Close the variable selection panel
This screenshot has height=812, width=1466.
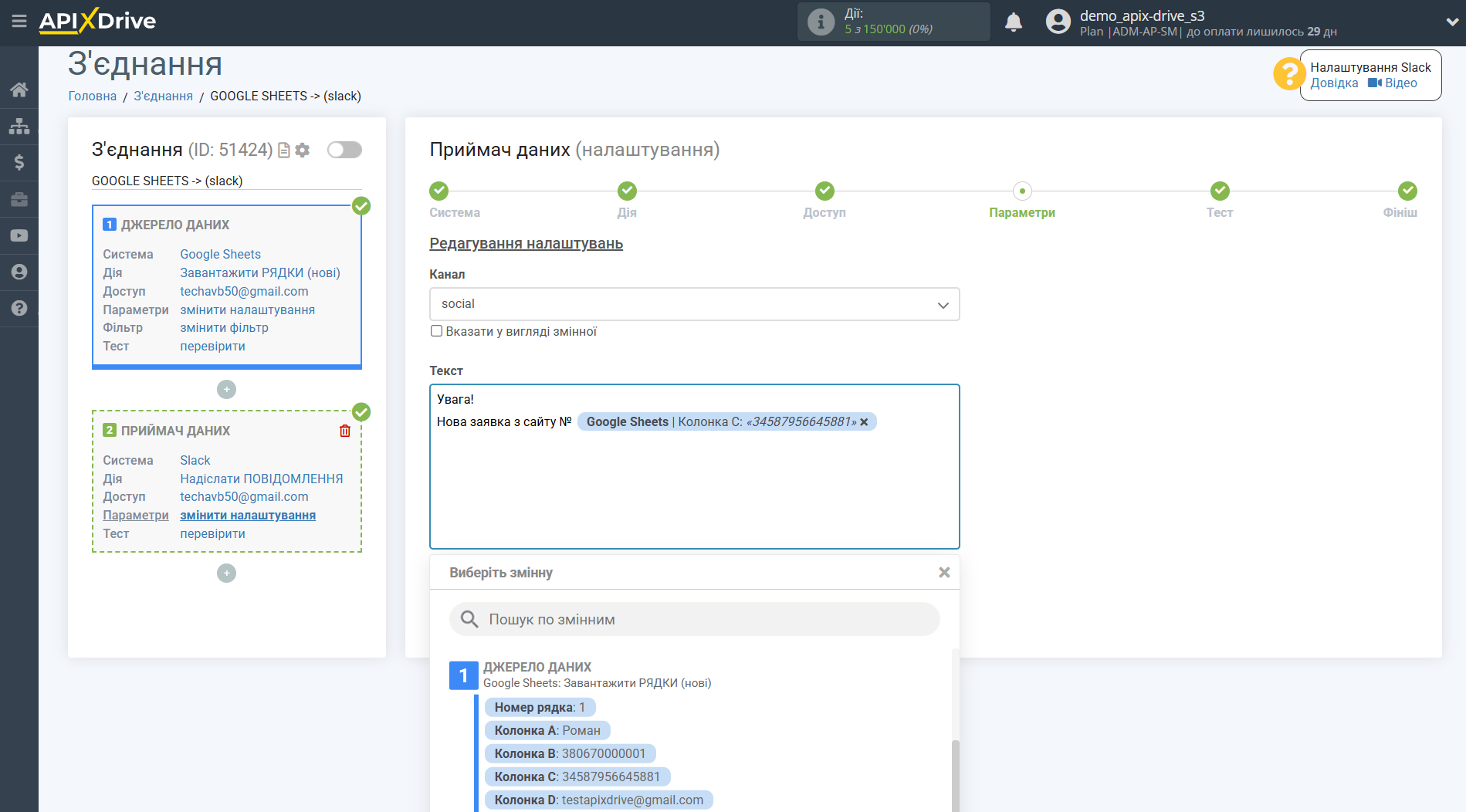(x=944, y=573)
